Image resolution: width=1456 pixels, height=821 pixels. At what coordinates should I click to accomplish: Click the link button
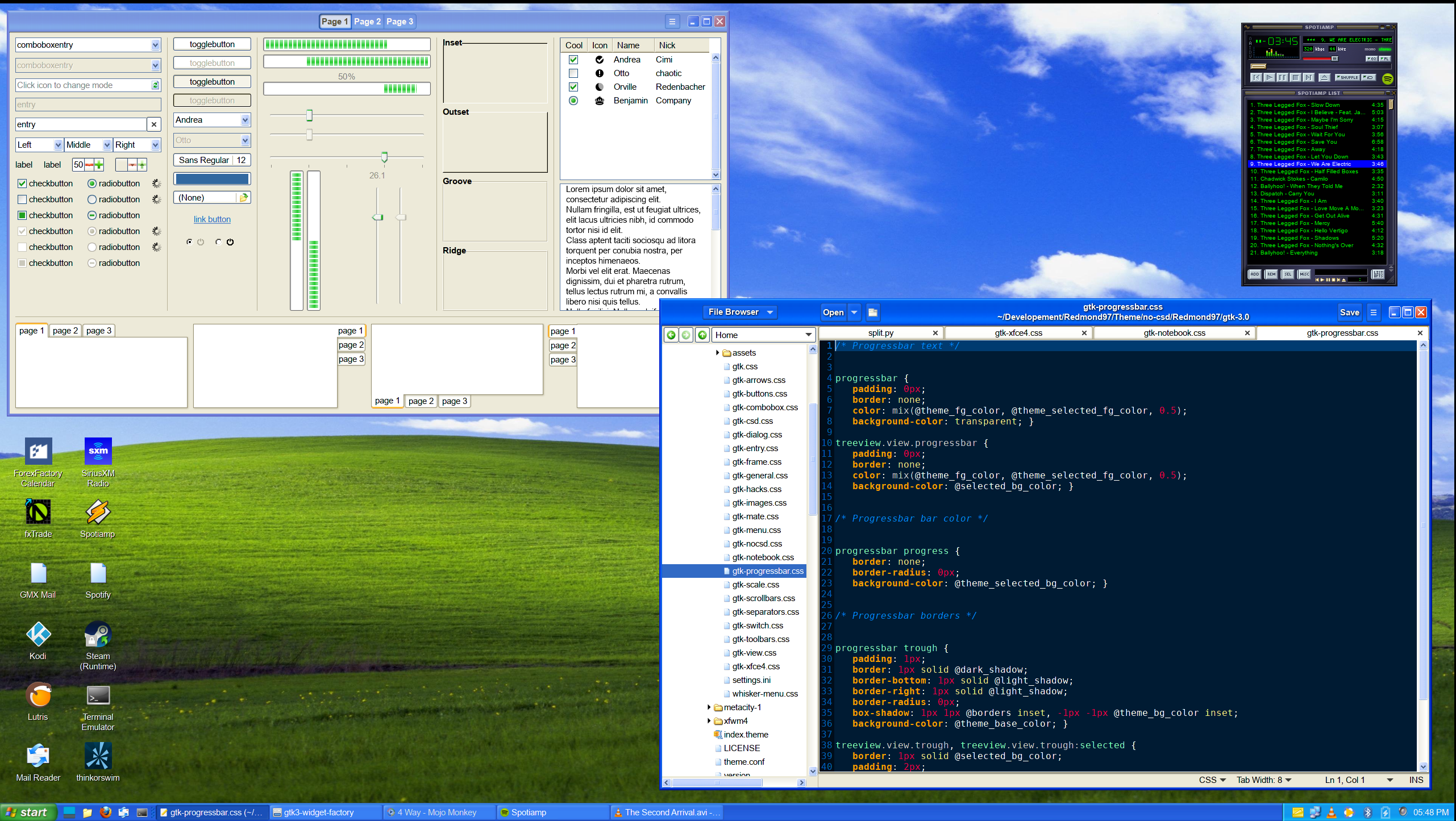coord(212,219)
